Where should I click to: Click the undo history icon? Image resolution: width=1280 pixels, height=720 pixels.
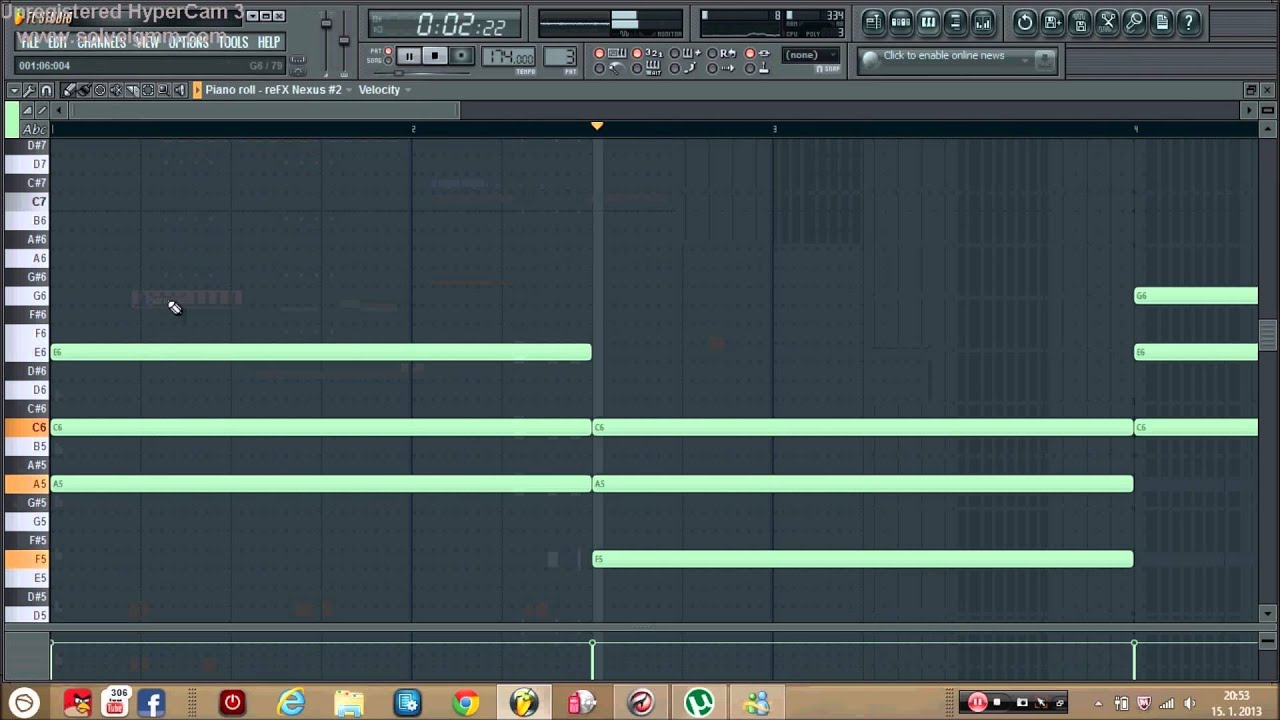1025,22
